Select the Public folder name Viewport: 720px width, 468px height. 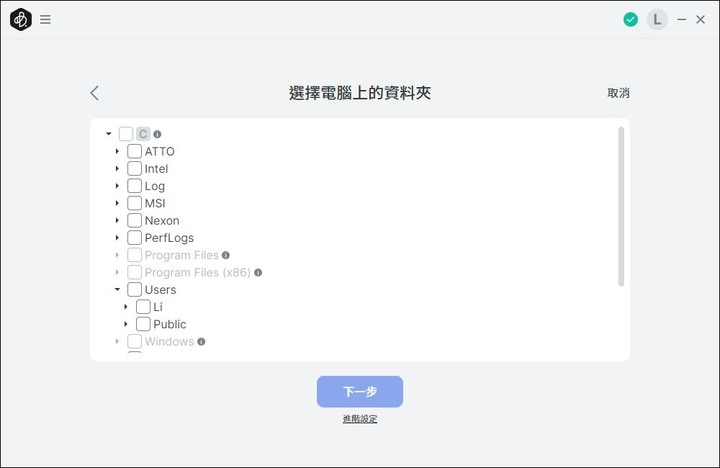pos(169,324)
